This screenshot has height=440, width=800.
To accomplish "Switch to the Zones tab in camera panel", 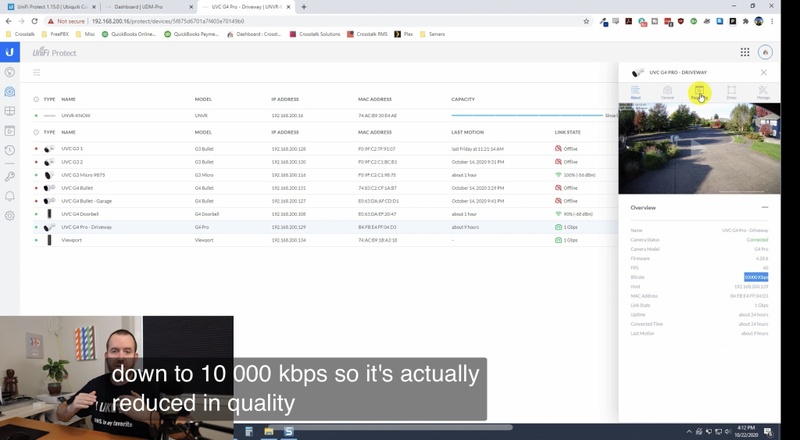I will coord(731,92).
